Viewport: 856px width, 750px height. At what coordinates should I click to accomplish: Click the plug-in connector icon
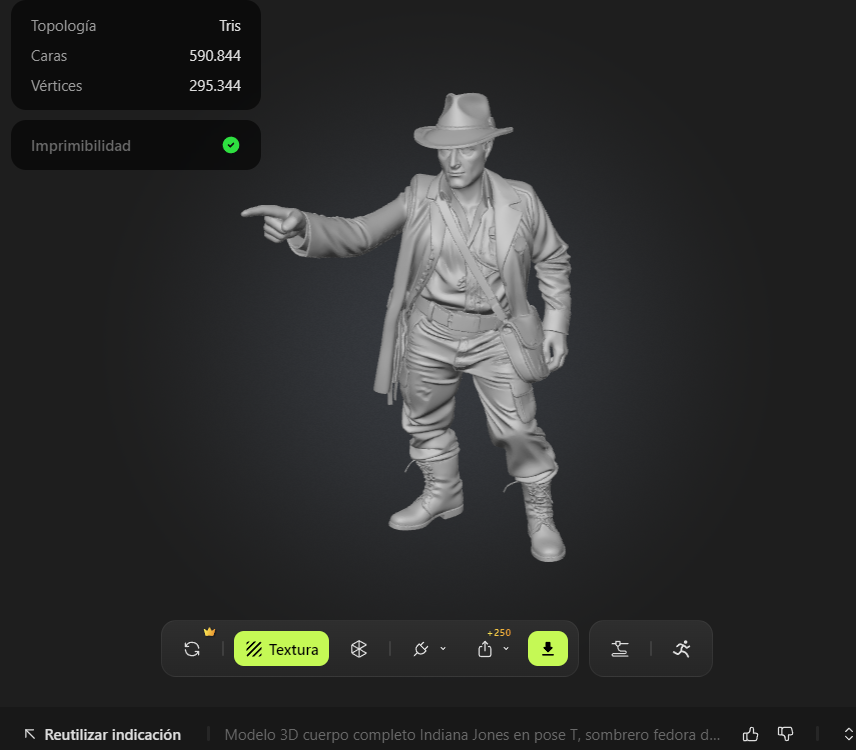421,649
